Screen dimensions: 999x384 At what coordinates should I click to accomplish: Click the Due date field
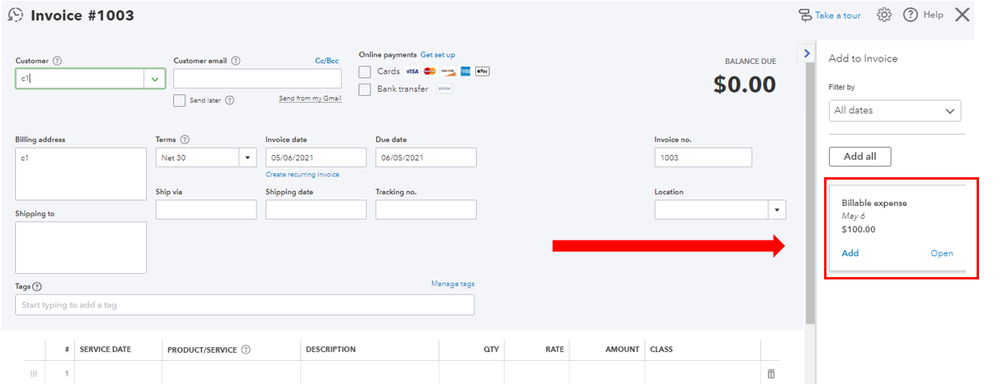426,158
